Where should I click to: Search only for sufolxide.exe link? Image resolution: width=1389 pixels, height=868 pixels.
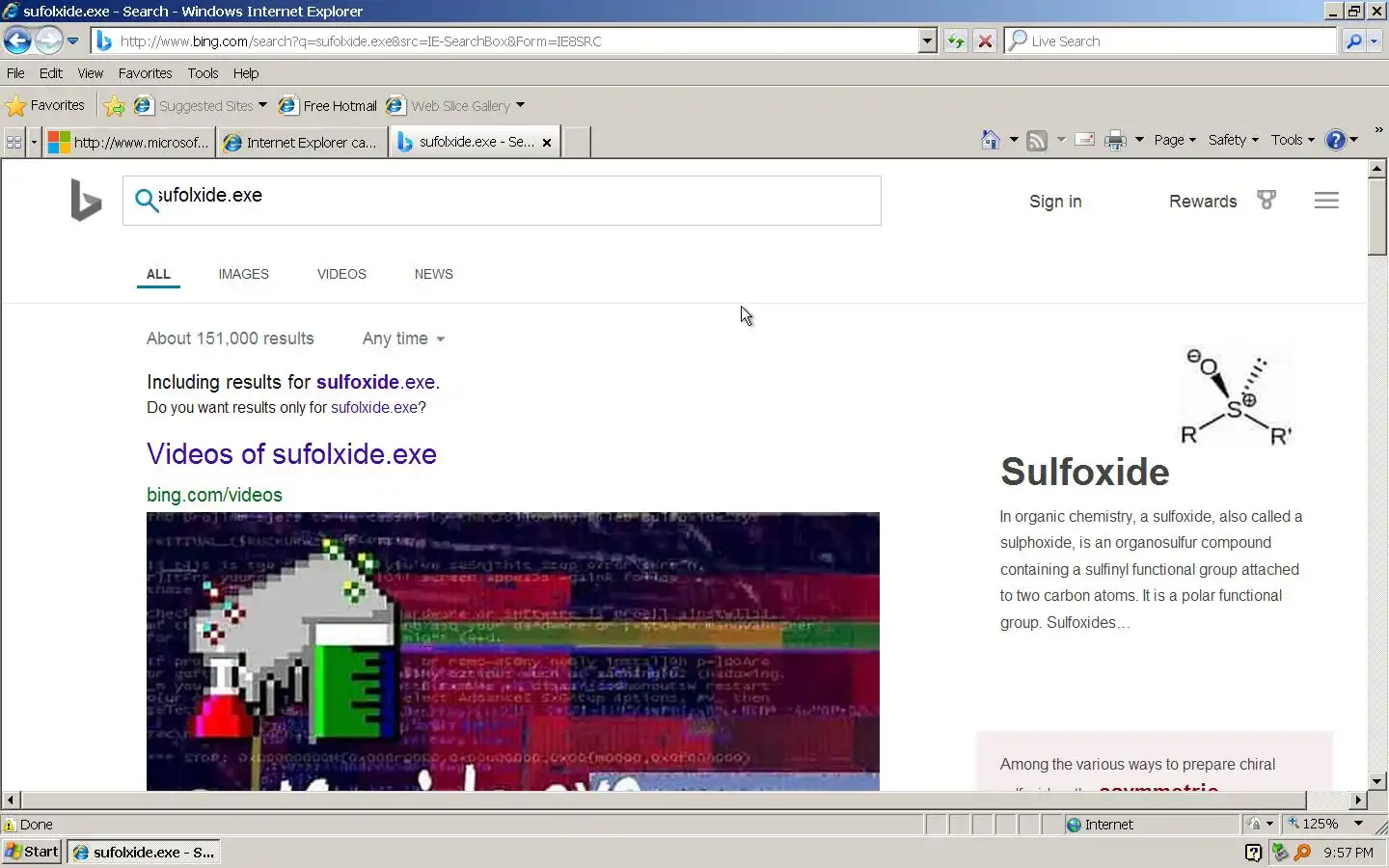tap(374, 407)
